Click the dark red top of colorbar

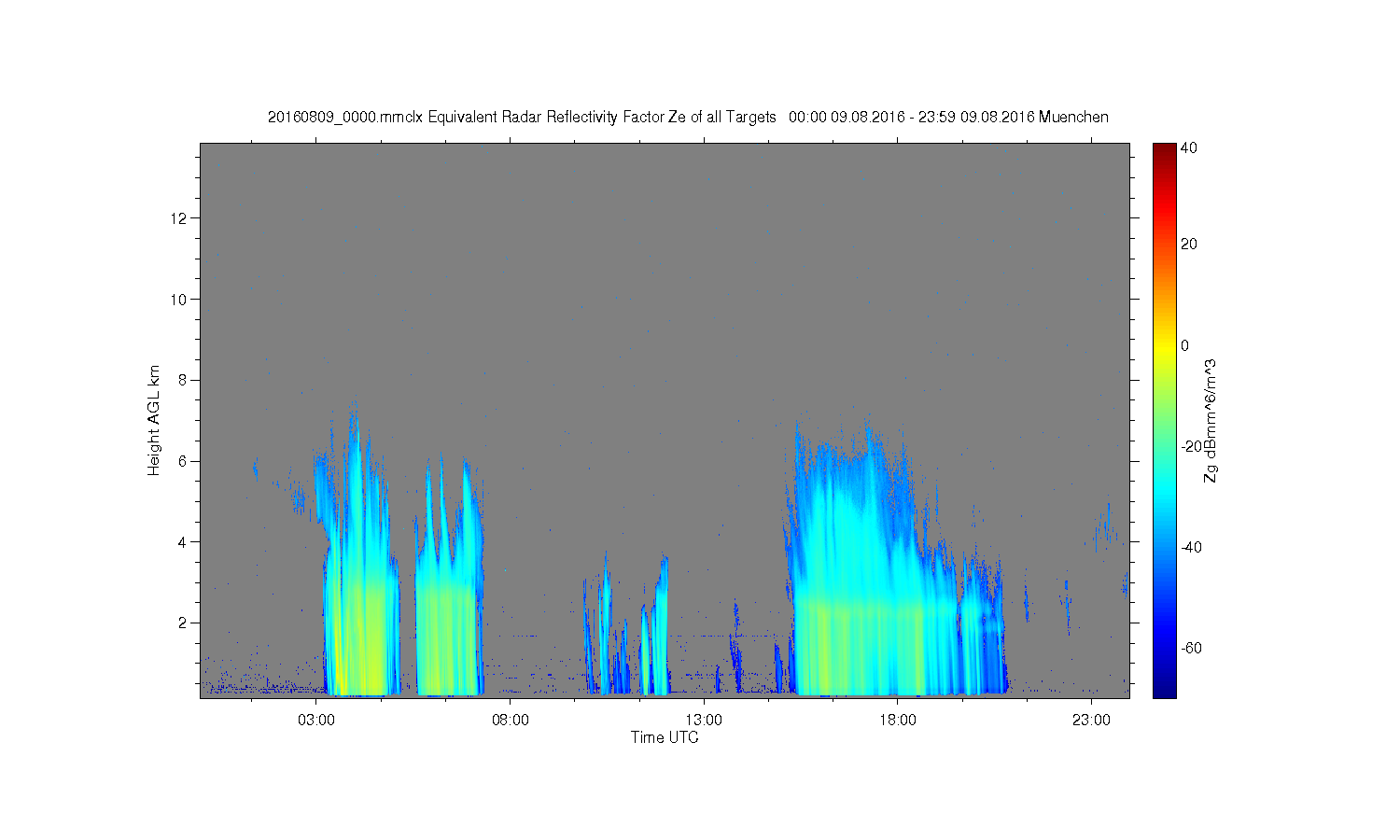(x=1164, y=149)
